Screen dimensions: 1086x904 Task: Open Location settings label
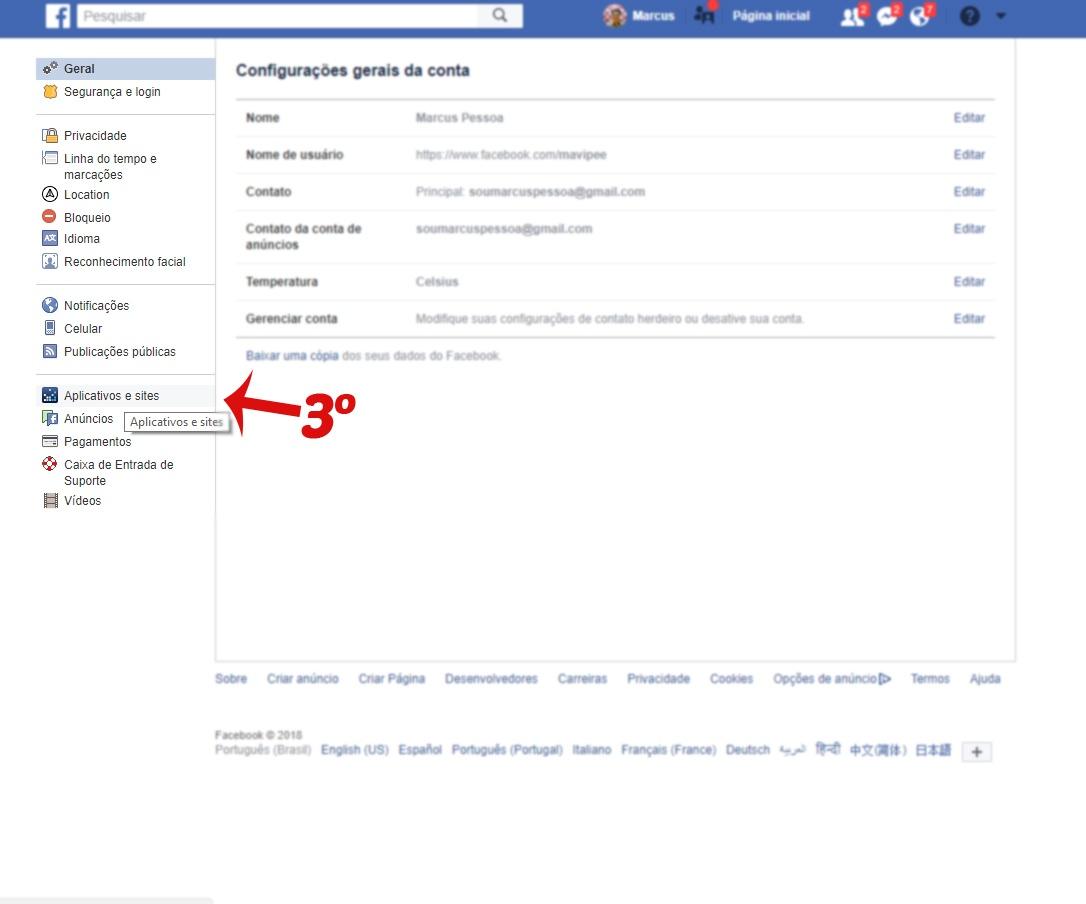click(87, 195)
